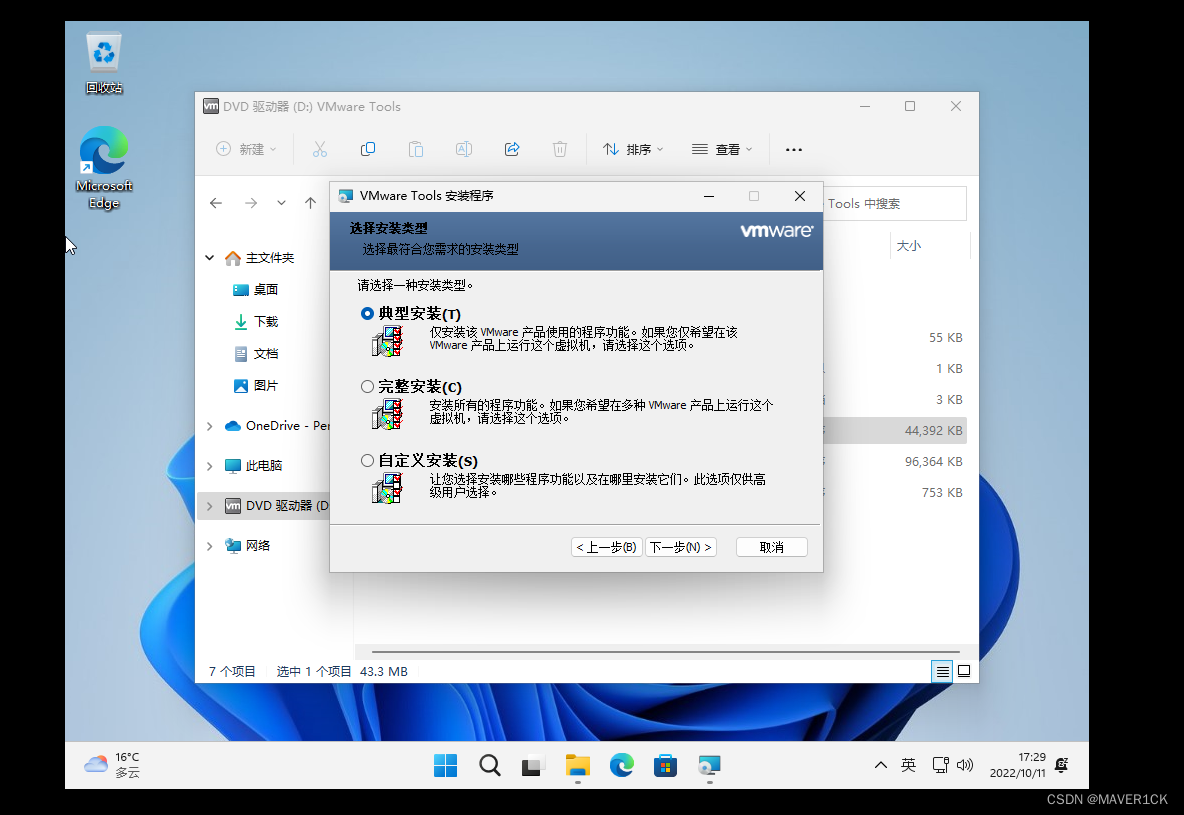Expand the OneDrive tree node
Image resolution: width=1184 pixels, height=815 pixels.
(209, 426)
